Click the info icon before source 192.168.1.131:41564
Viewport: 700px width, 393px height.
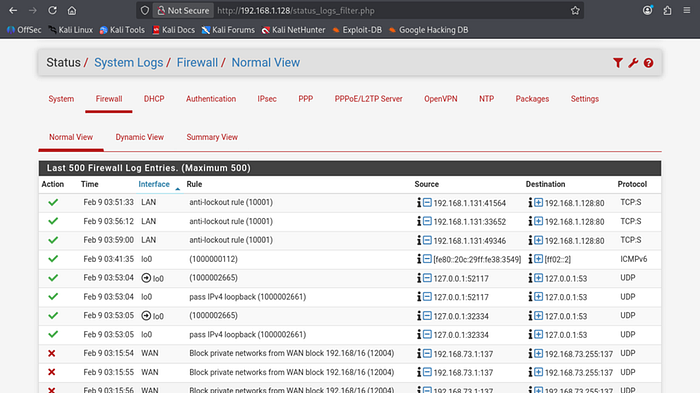tap(419, 203)
